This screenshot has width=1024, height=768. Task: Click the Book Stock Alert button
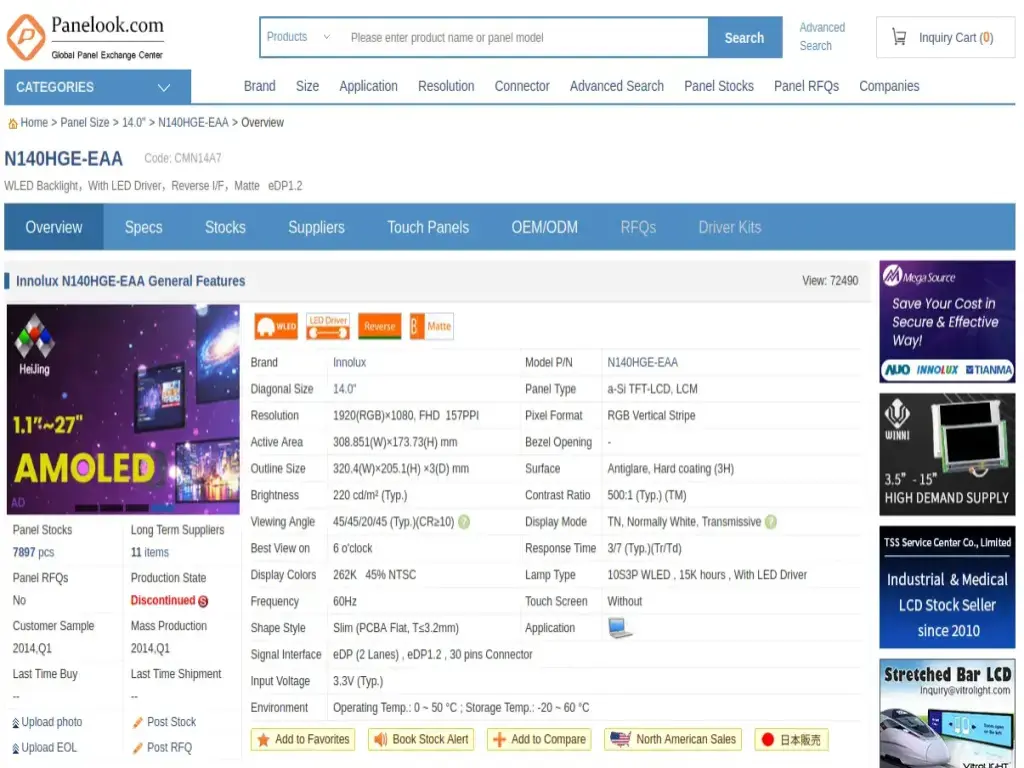(421, 740)
